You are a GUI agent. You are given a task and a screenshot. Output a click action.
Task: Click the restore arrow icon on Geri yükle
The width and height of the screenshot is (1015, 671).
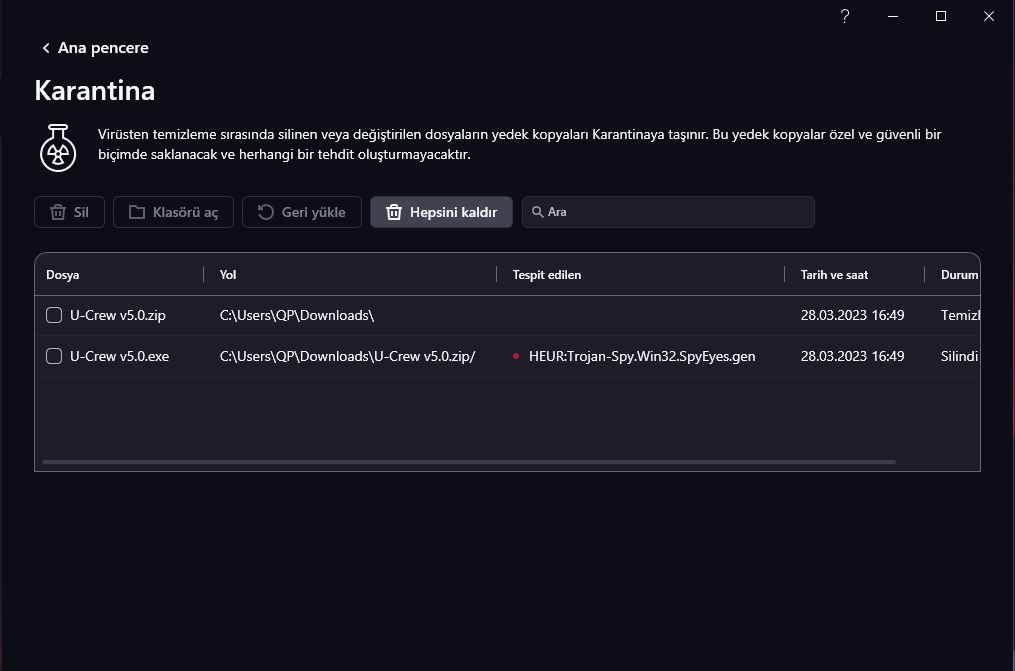266,212
